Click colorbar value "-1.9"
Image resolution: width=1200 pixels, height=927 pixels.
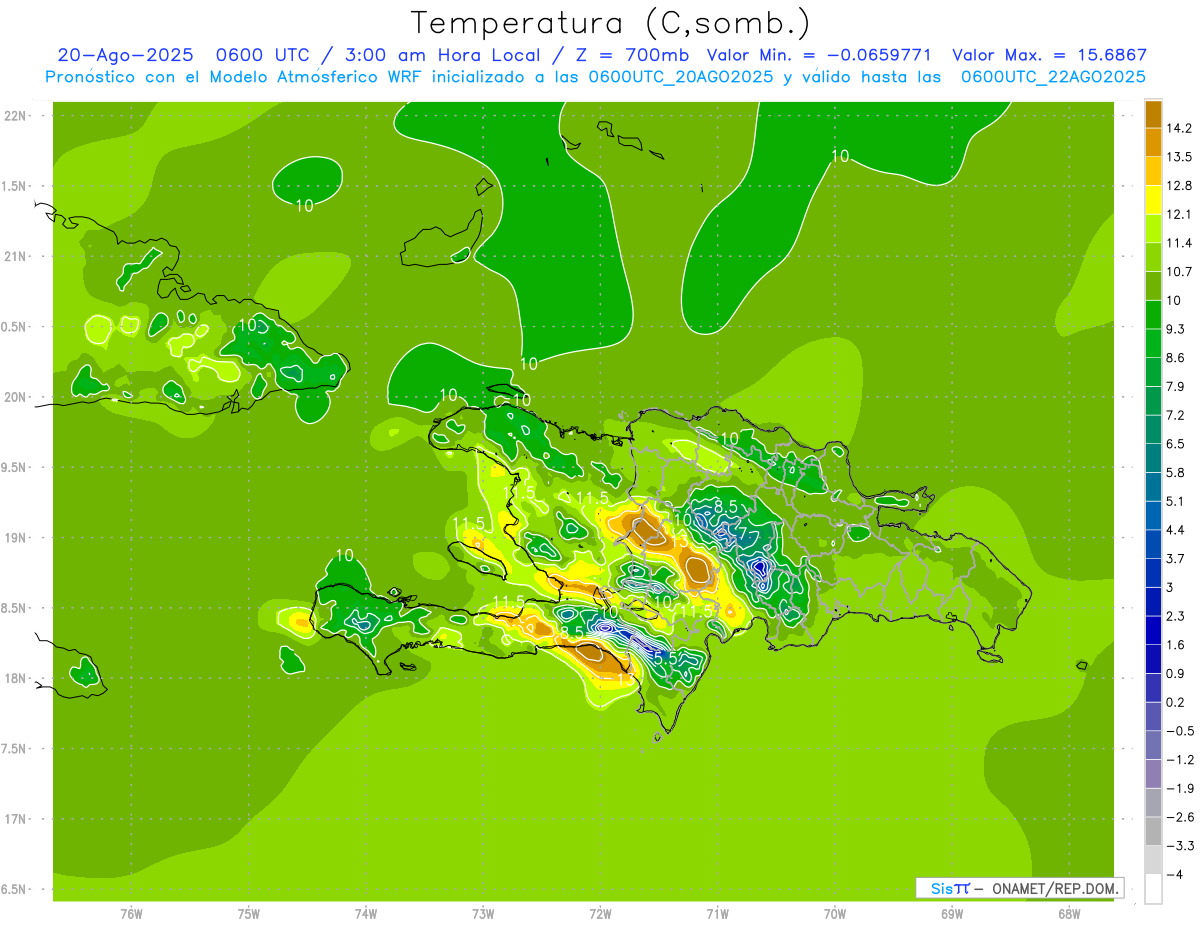(x=1179, y=788)
